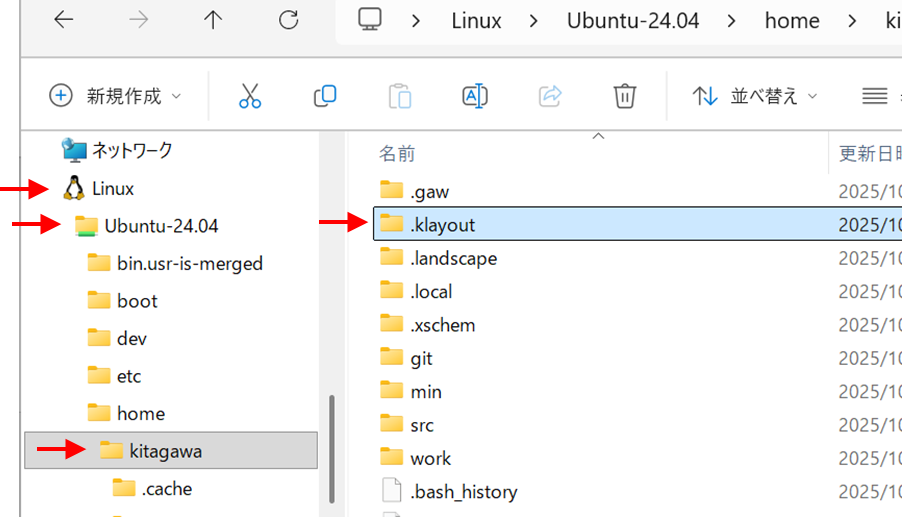Click the Copy icon in toolbar
This screenshot has height=517, width=902.
325,96
